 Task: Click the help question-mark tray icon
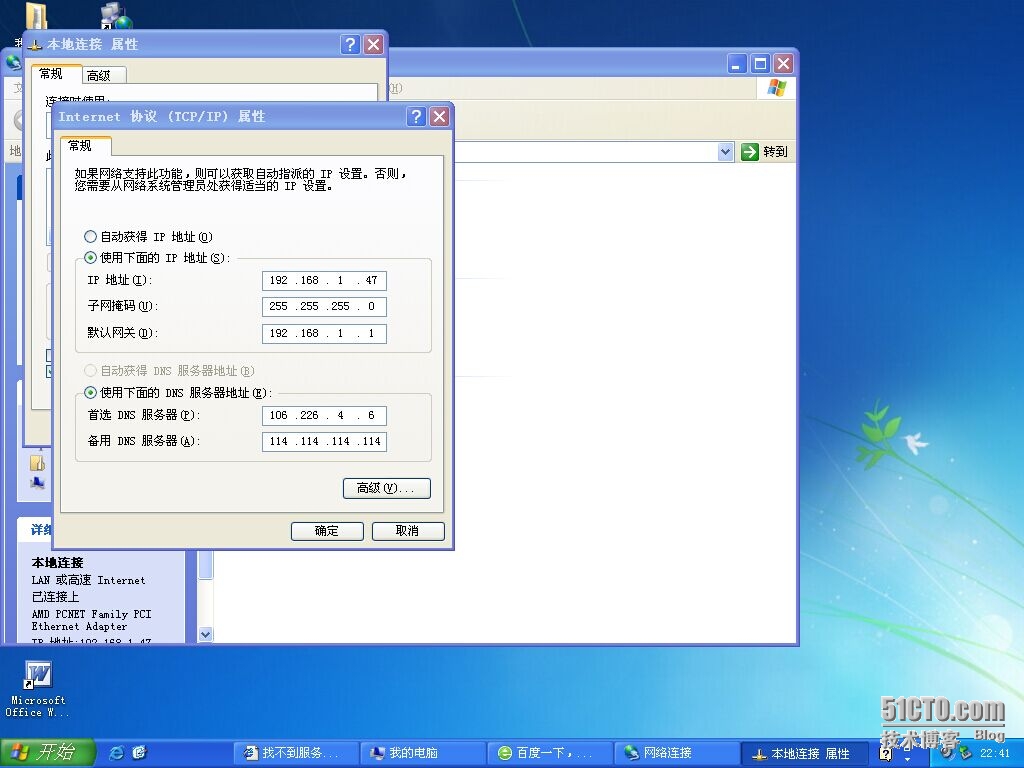click(886, 753)
